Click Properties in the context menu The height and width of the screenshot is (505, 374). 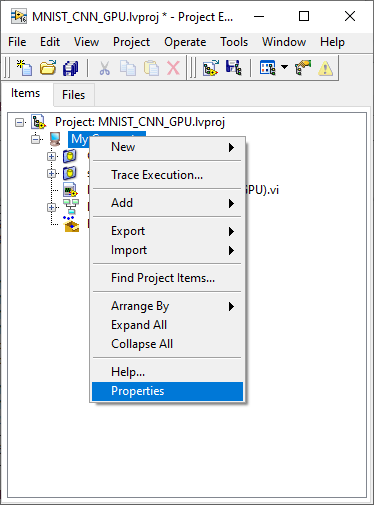(x=167, y=391)
